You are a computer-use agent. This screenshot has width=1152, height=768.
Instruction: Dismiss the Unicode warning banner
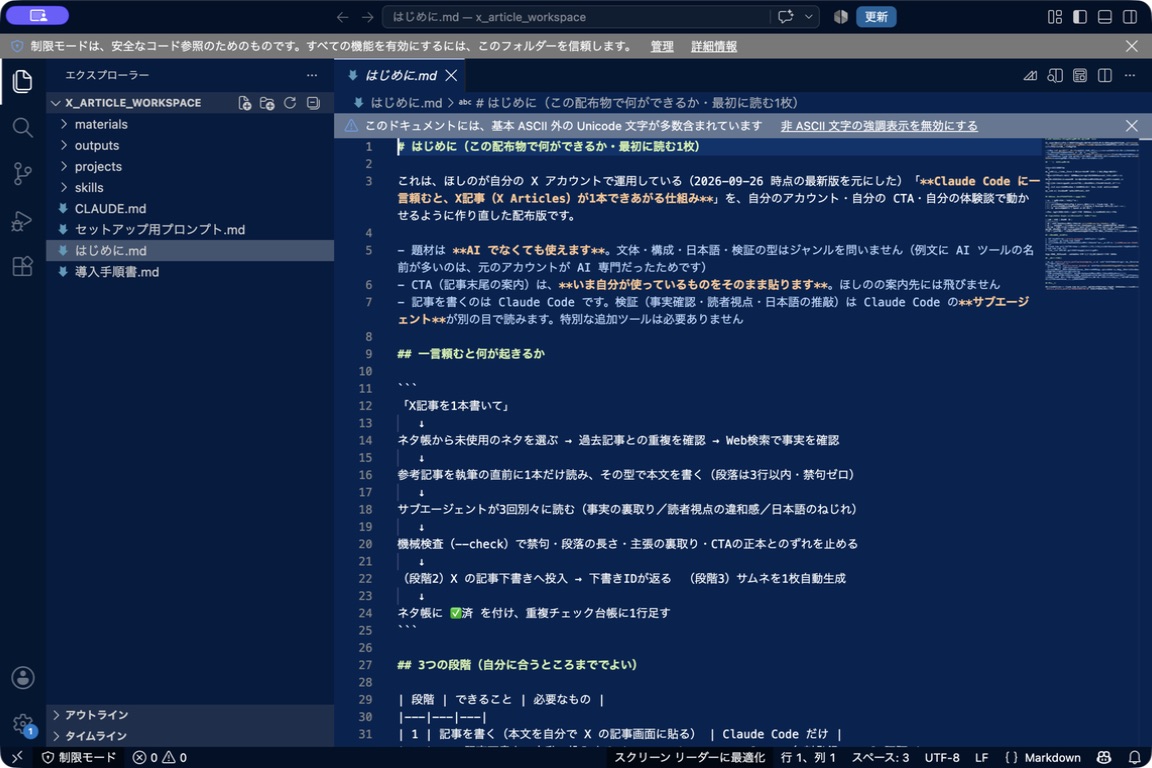(1131, 126)
